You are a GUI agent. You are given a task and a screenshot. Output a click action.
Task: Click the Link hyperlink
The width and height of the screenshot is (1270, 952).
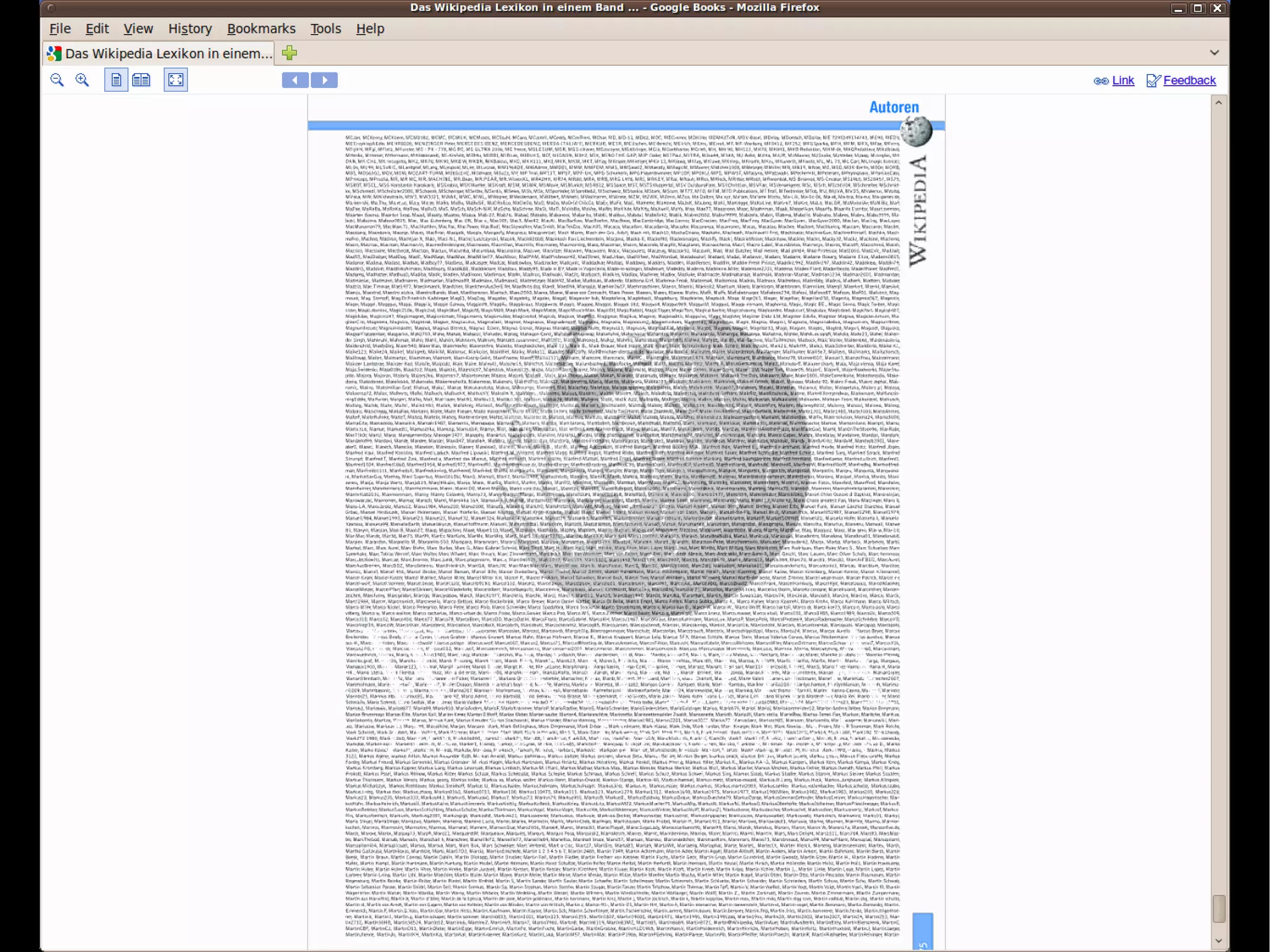1122,80
